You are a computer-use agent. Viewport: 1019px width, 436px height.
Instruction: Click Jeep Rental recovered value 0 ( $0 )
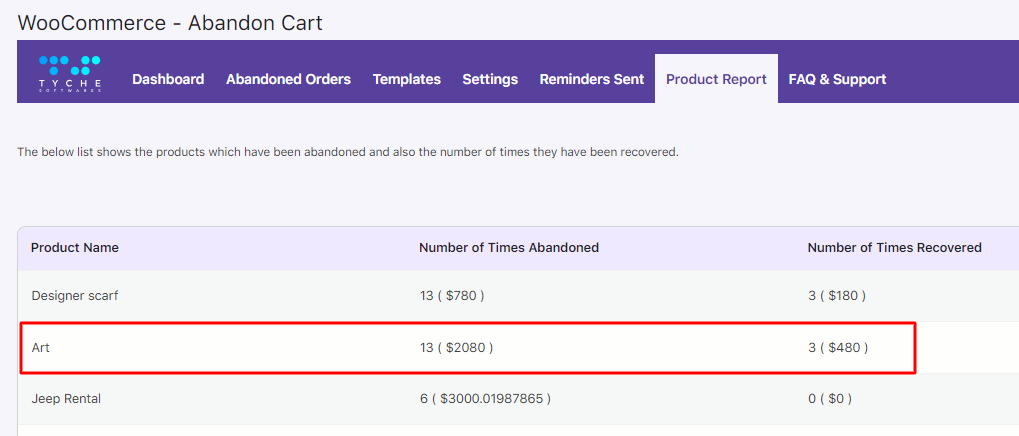830,399
